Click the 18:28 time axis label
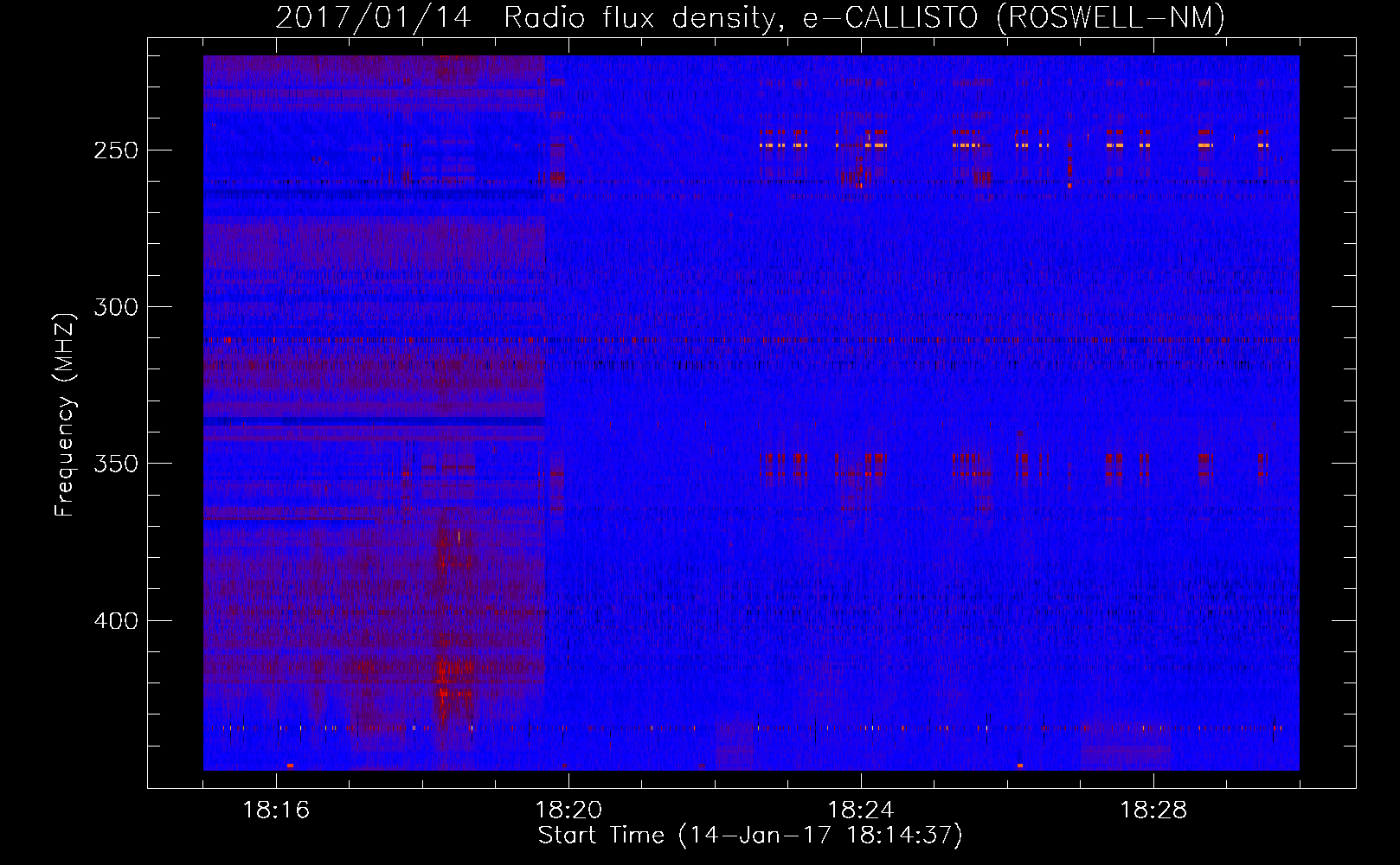1400x865 pixels. (x=1153, y=811)
